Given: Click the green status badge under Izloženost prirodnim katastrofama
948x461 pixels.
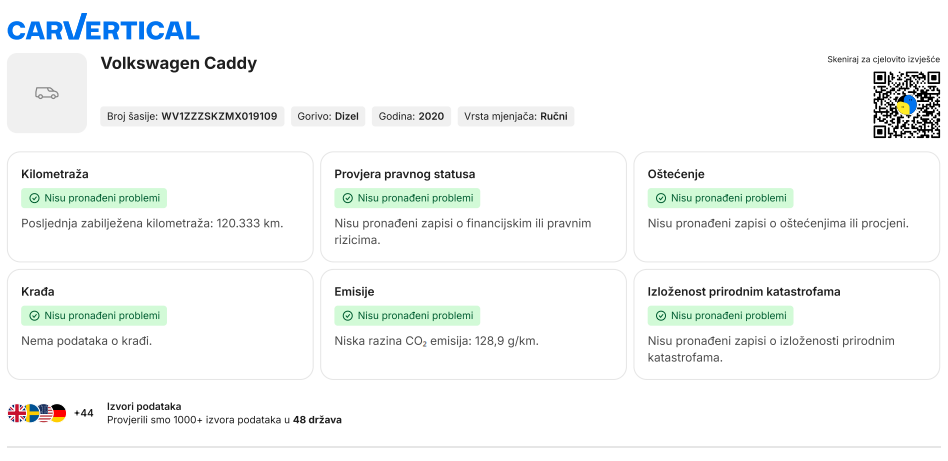Looking at the screenshot, I should point(720,316).
